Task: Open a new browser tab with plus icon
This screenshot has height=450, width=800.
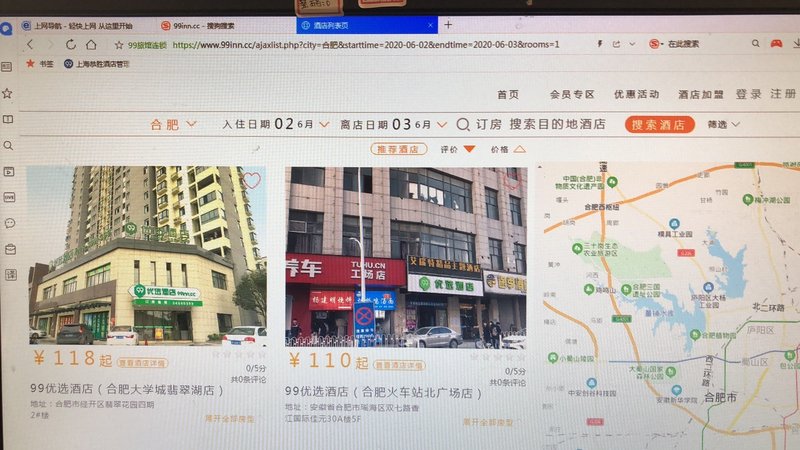Action: pos(448,24)
